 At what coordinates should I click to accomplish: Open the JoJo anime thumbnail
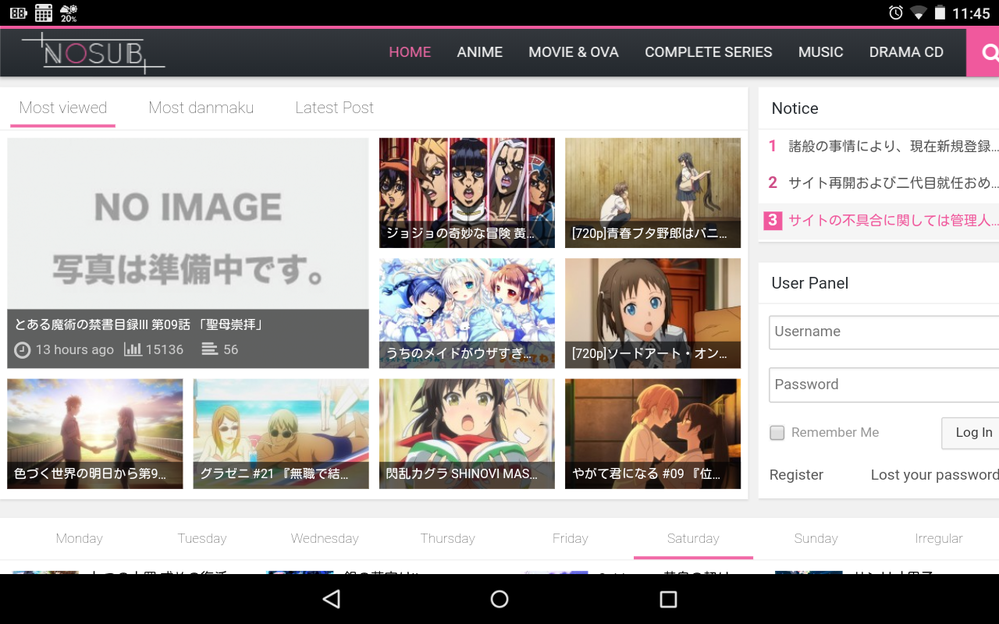[x=466, y=192]
